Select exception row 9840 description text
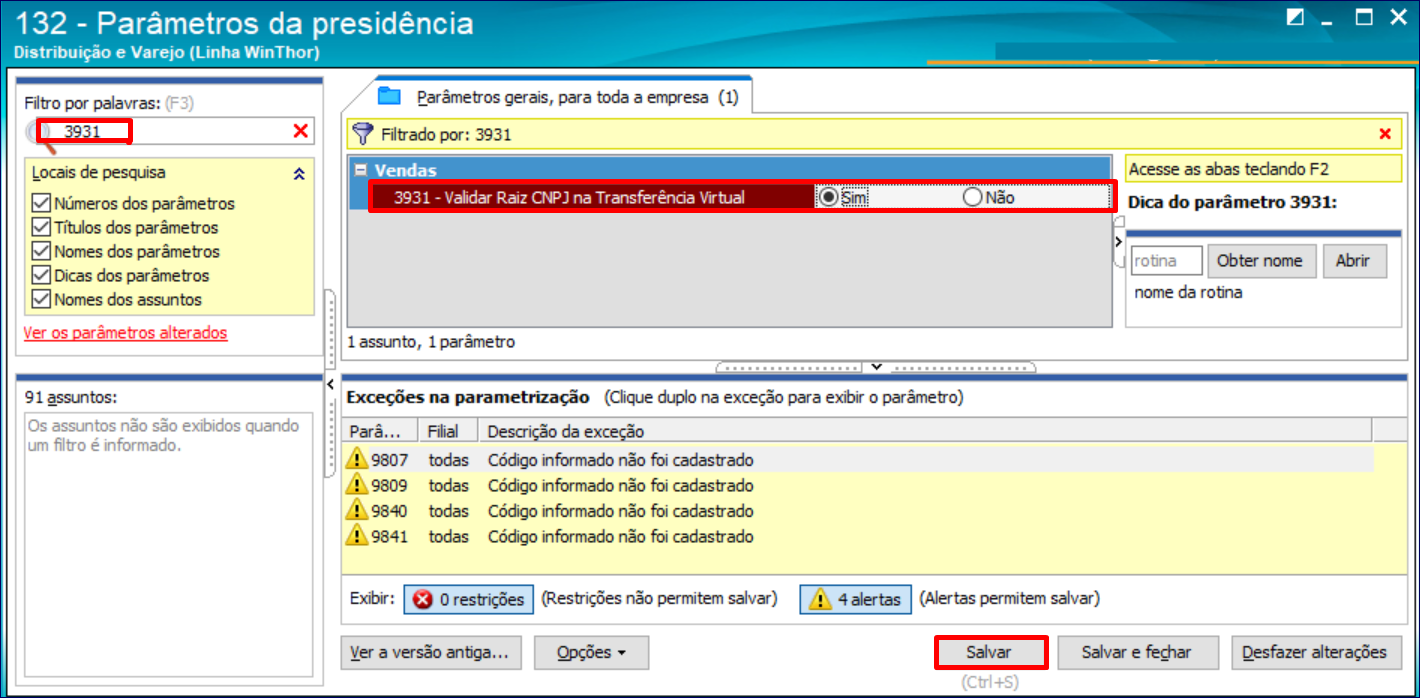Image resolution: width=1420 pixels, height=698 pixels. coord(620,511)
